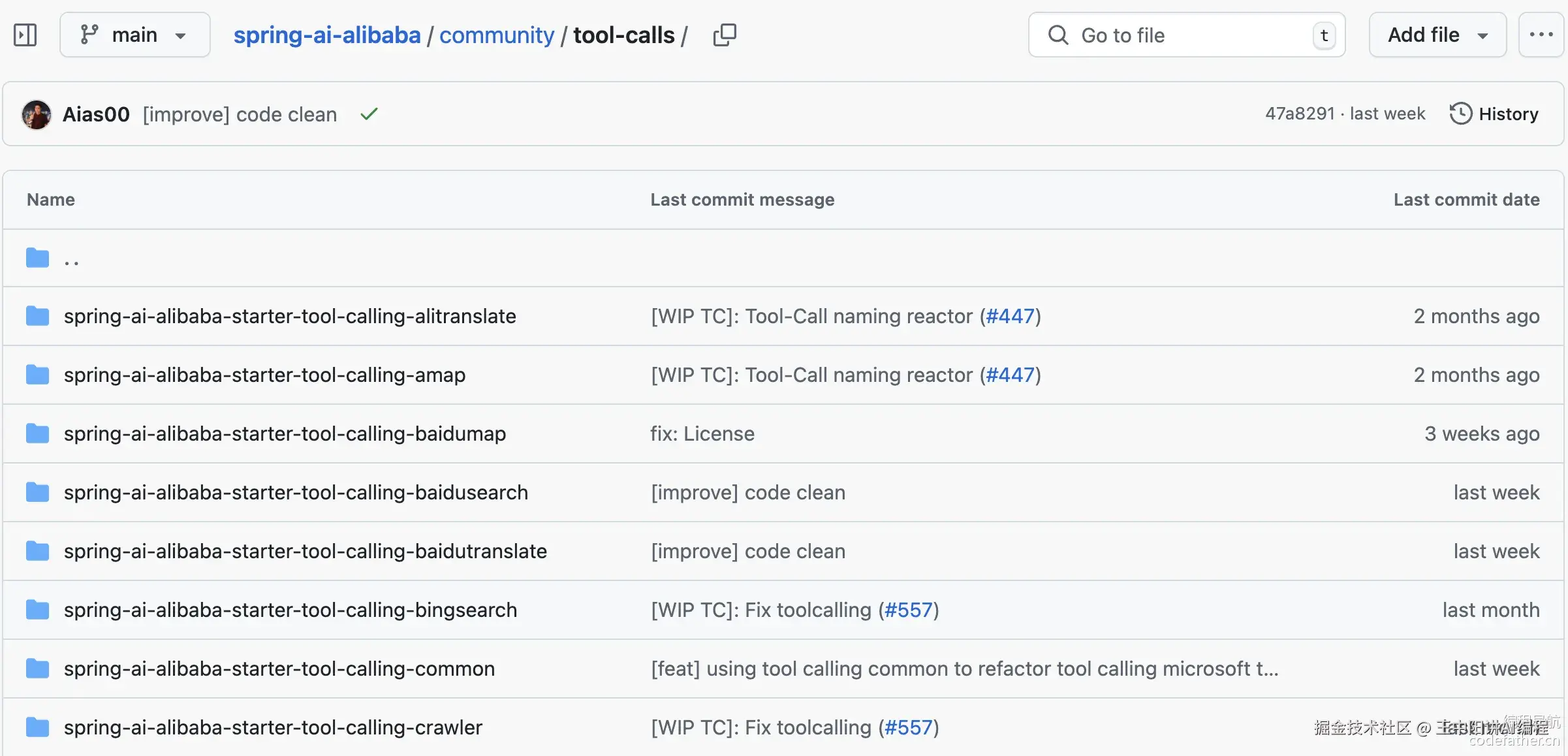The height and width of the screenshot is (756, 1568).
Task: Toggle the side file tree panel icon
Action: (x=25, y=35)
